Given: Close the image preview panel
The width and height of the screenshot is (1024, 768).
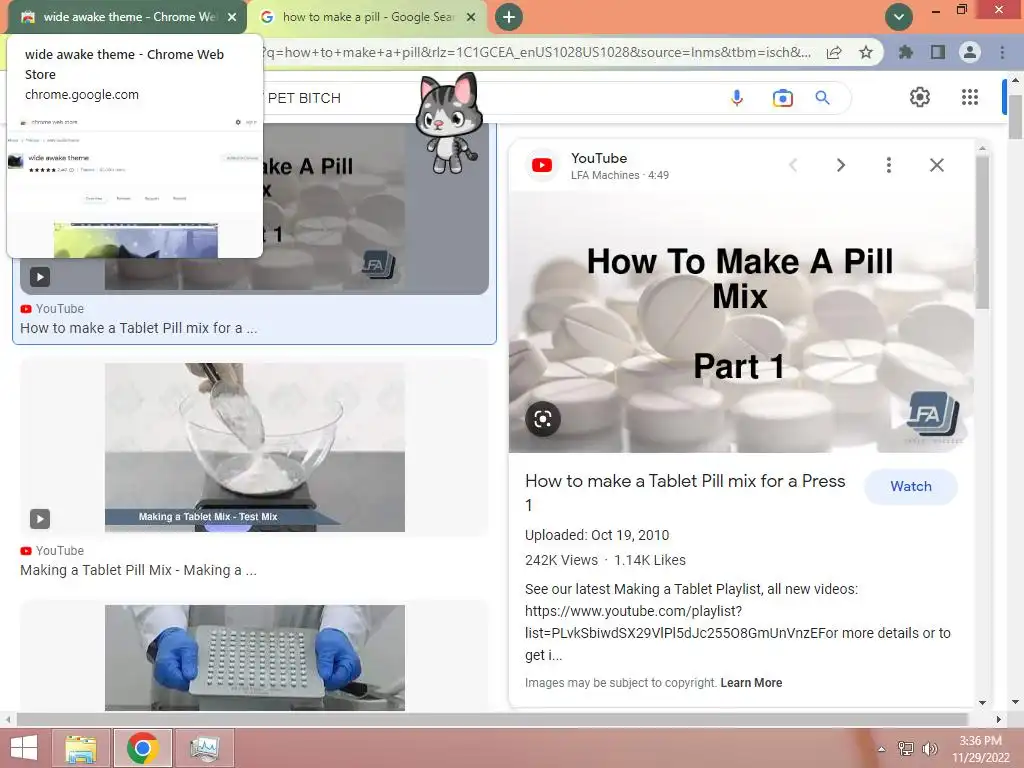Looking at the screenshot, I should 936,165.
